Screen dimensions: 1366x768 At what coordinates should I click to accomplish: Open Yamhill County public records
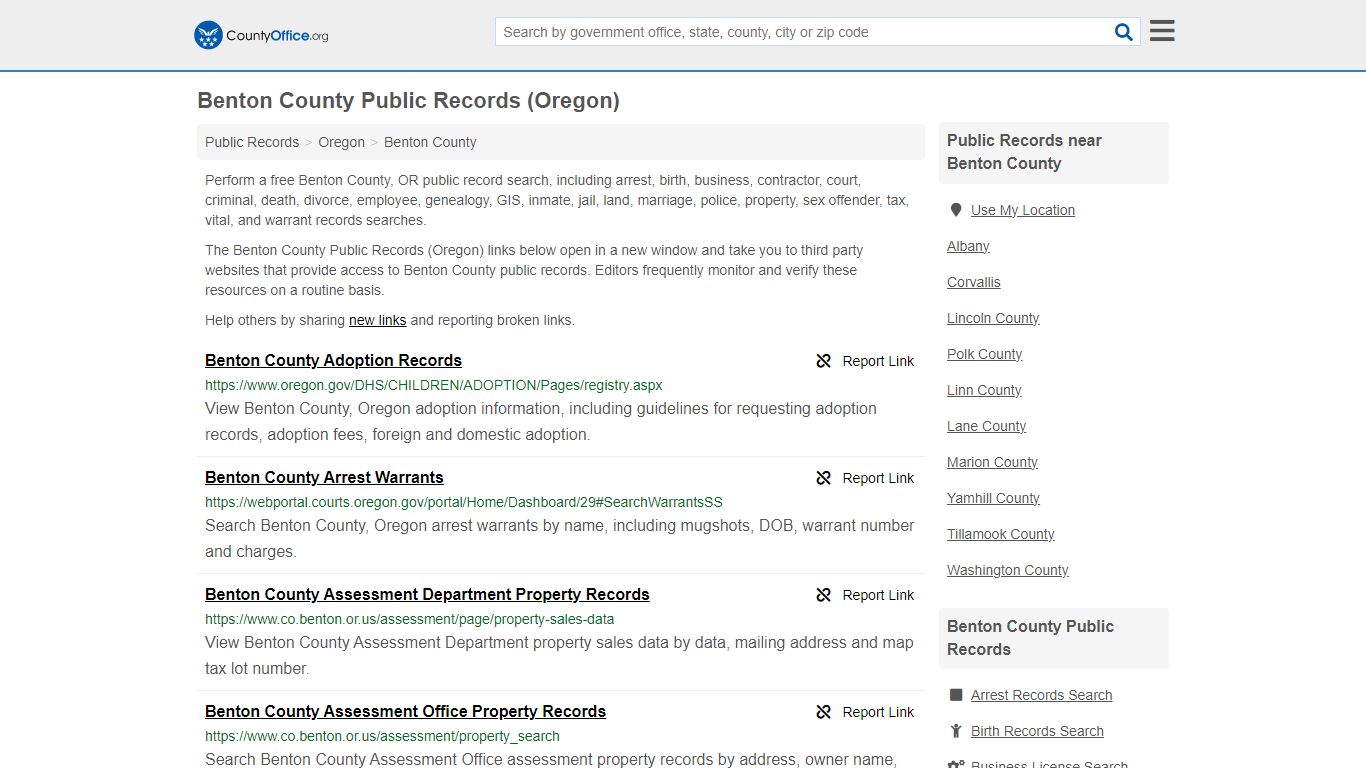point(993,498)
